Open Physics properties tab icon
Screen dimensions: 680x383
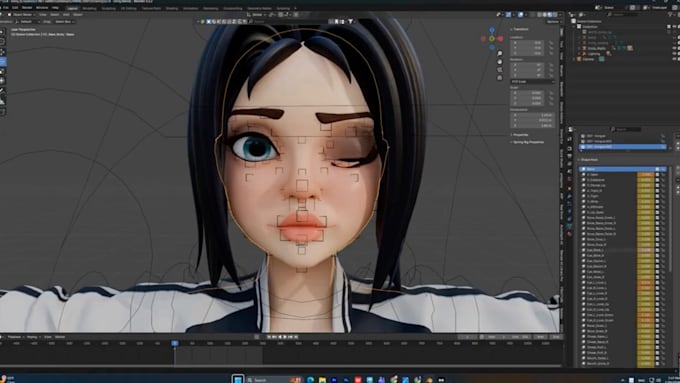[x=569, y=211]
